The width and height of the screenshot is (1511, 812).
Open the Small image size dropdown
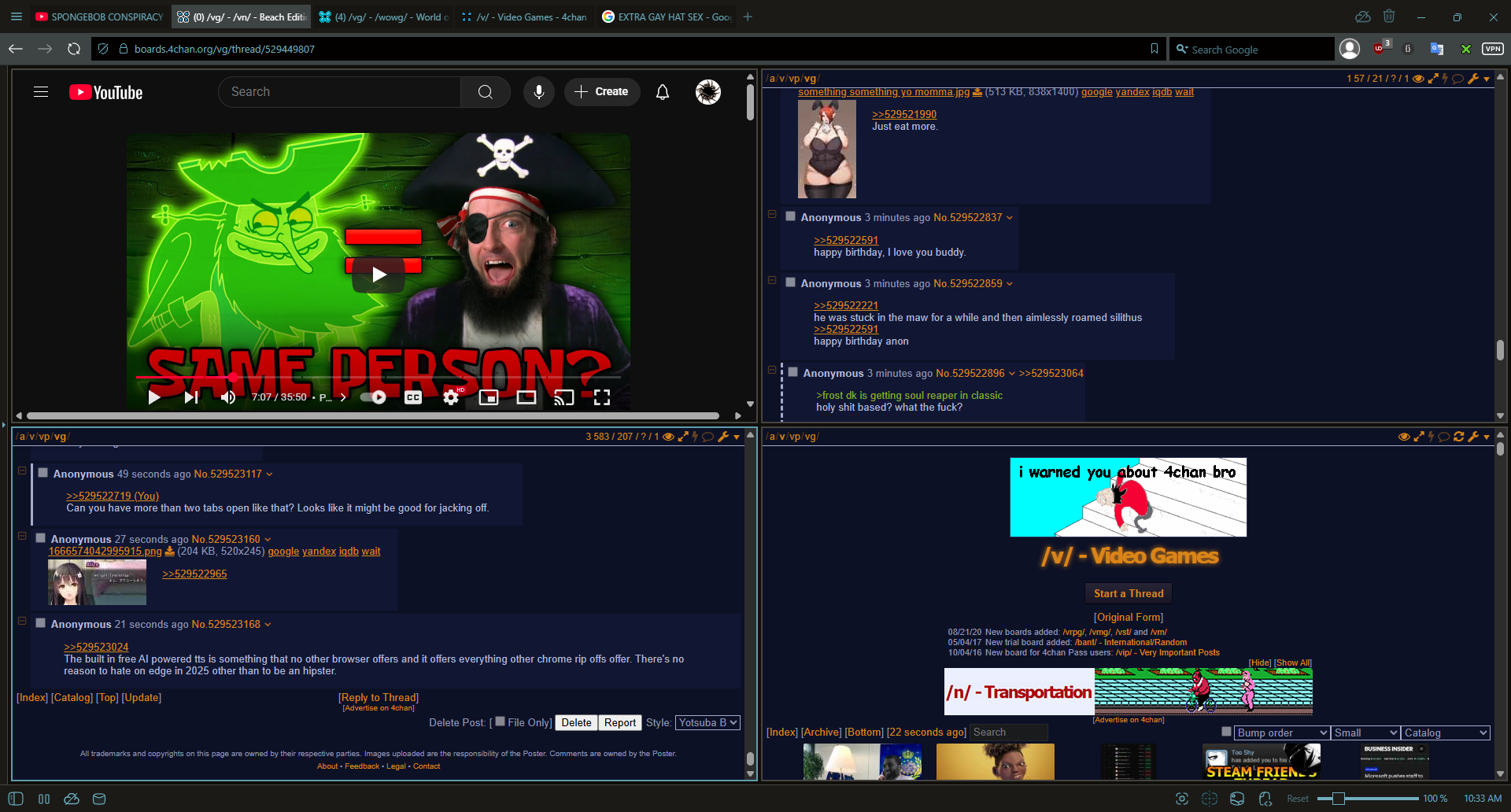point(1365,733)
